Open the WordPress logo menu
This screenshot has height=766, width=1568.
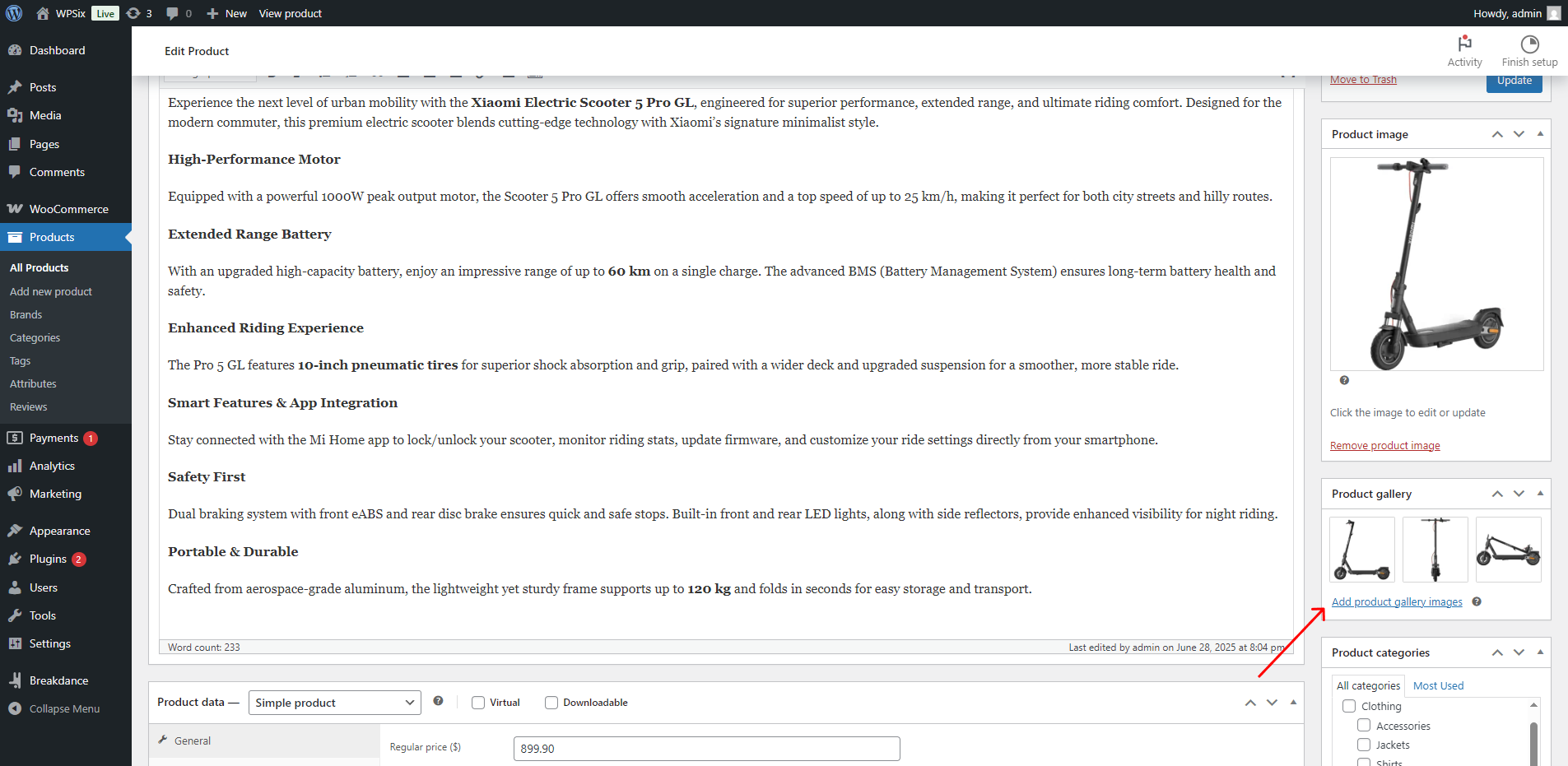[14, 13]
